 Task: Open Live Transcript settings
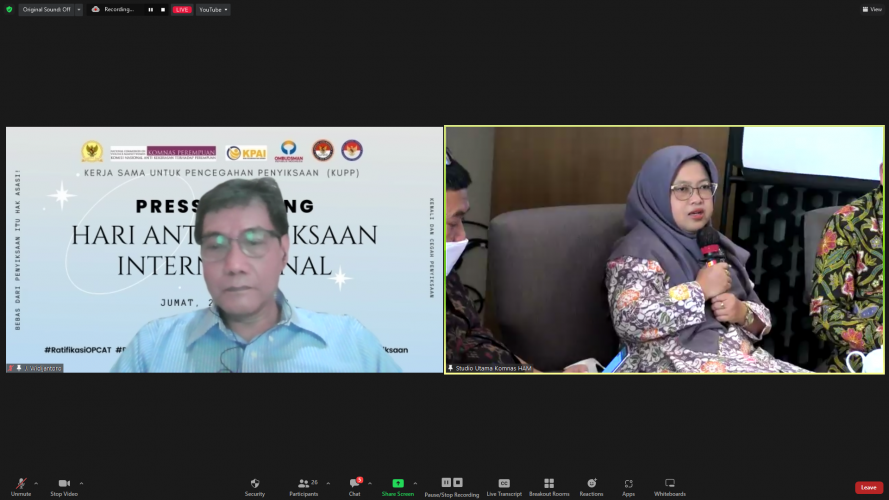[x=504, y=484]
